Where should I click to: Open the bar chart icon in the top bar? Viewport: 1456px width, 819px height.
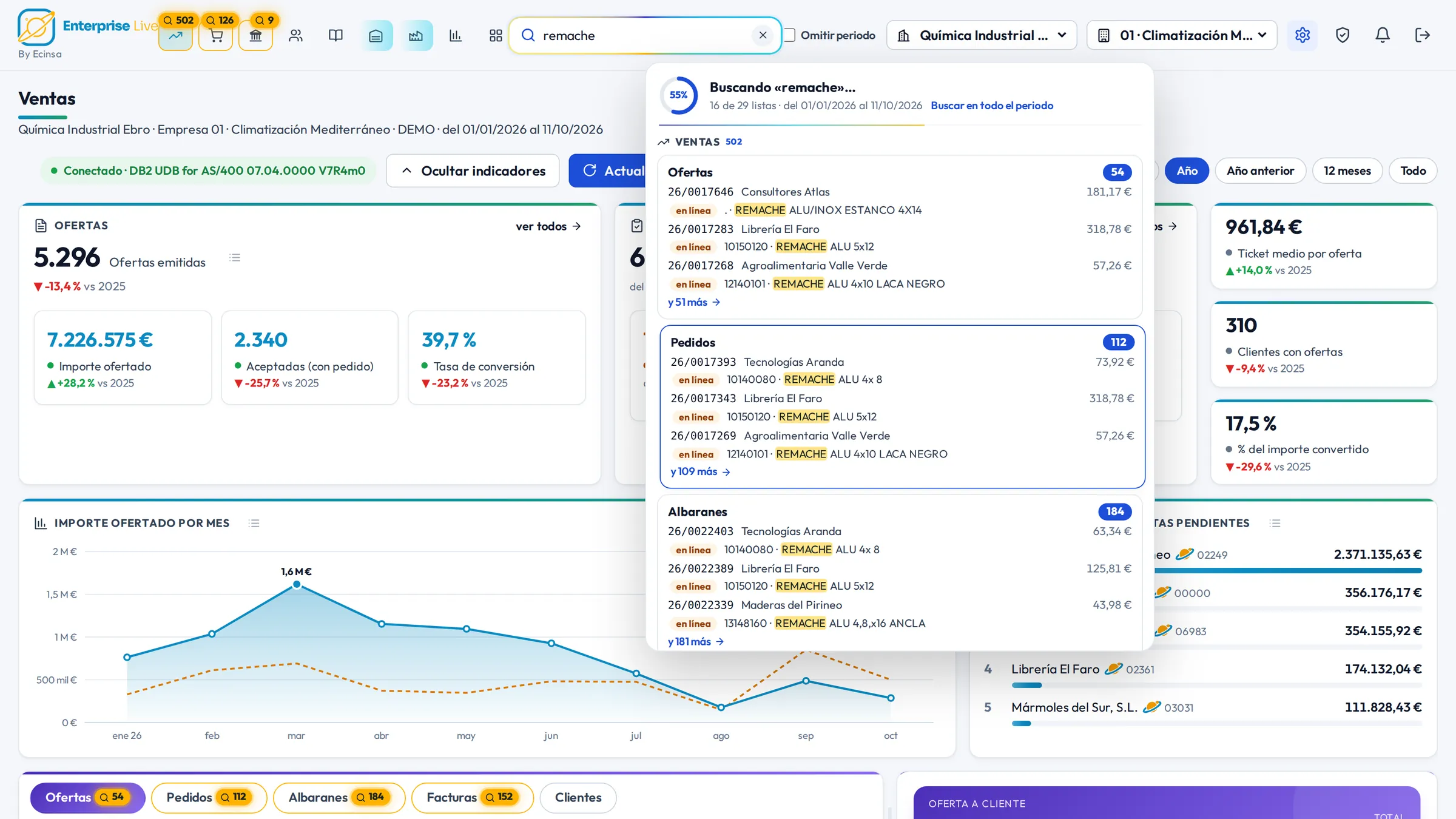(x=456, y=35)
